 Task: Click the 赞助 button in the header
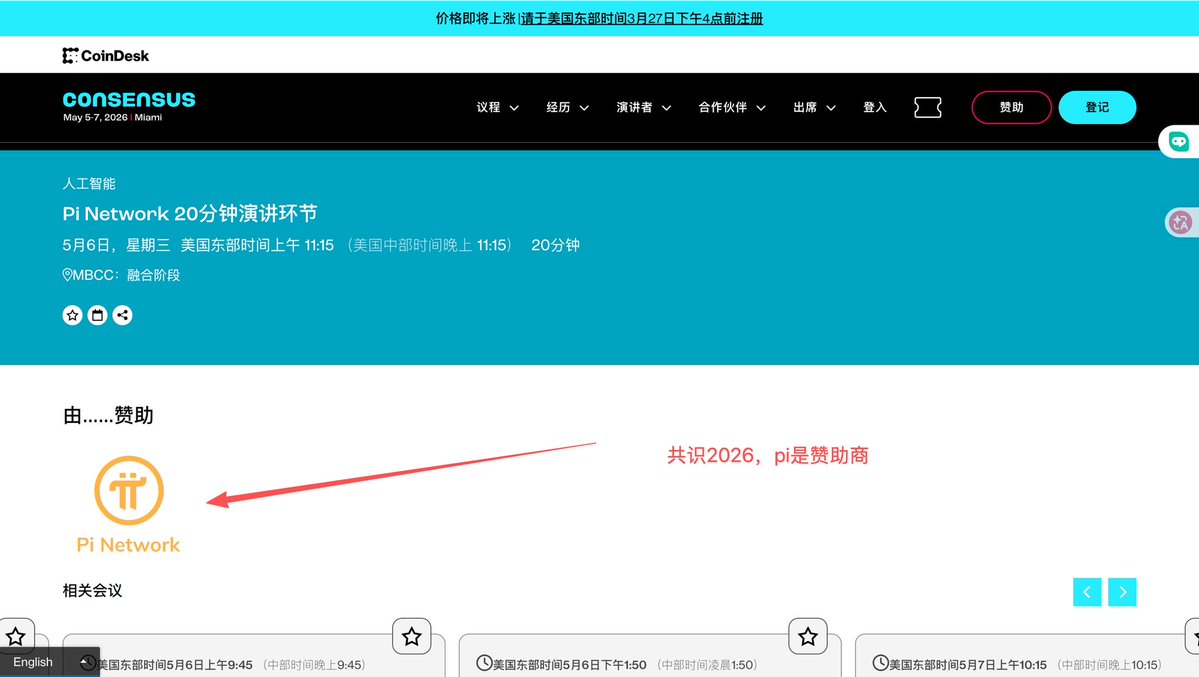[1011, 107]
